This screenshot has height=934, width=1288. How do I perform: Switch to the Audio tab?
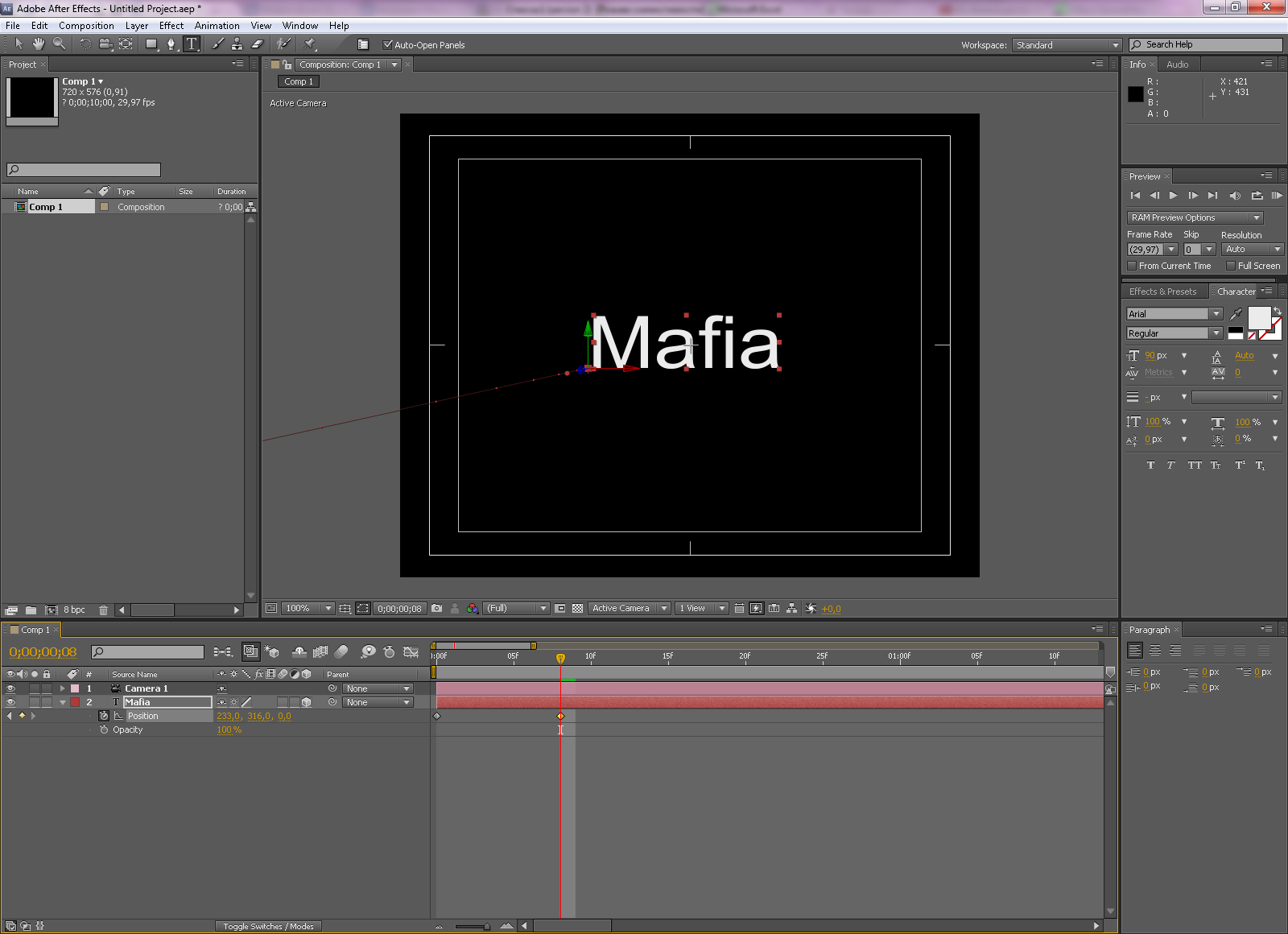point(1177,64)
